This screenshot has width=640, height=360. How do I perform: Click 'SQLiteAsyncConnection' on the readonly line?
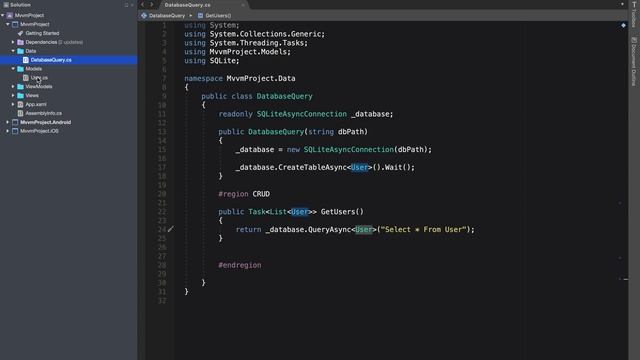pyautogui.click(x=302, y=114)
